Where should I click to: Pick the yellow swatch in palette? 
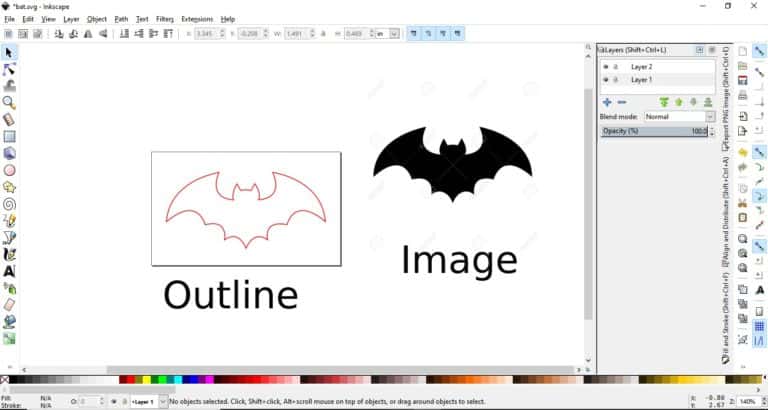(146, 380)
